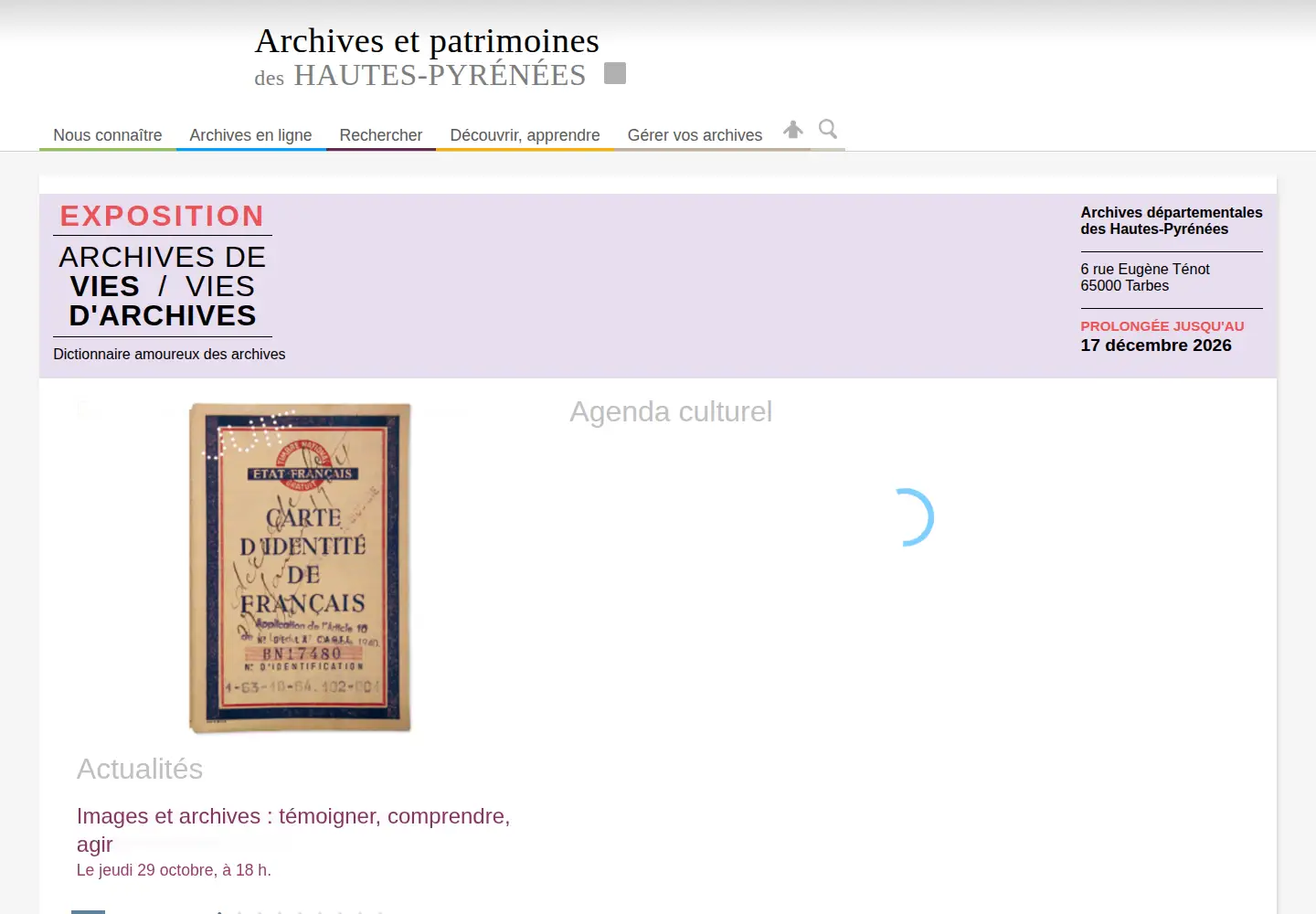Open the EXPOSITION banner heading
Screen dimensions: 1316x914
coord(162,216)
